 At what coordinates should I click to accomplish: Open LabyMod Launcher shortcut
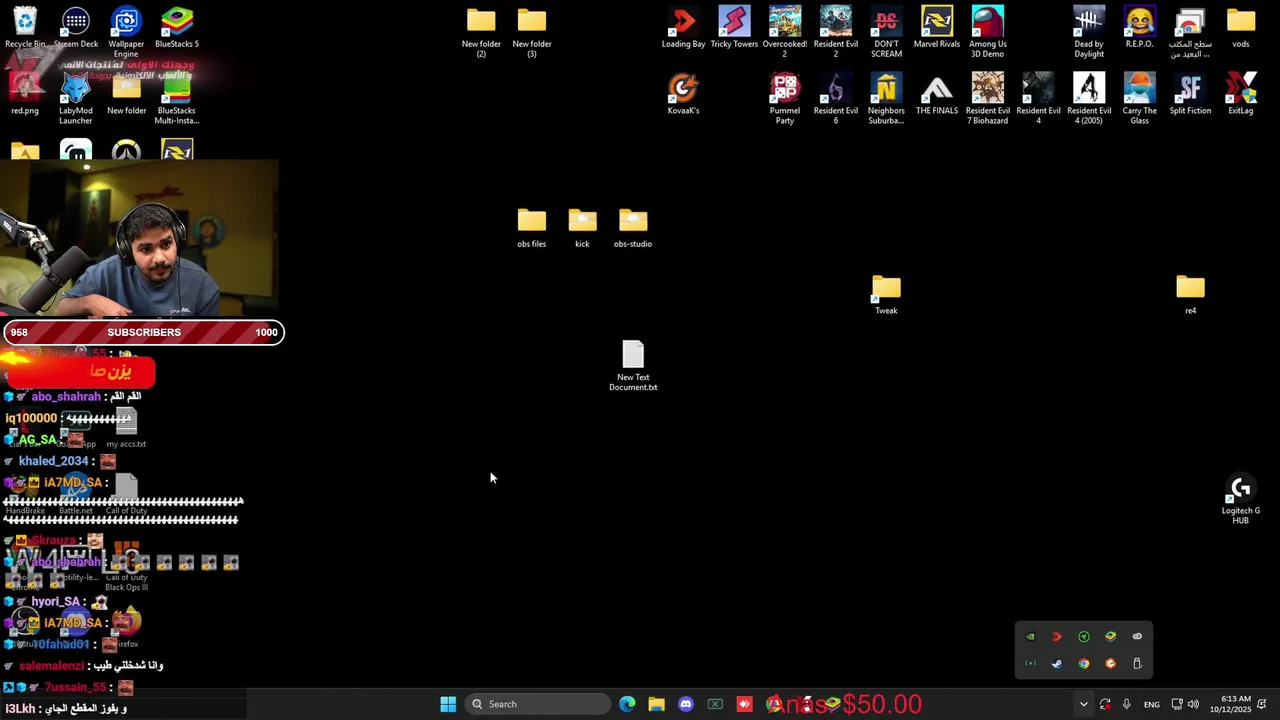[x=76, y=99]
